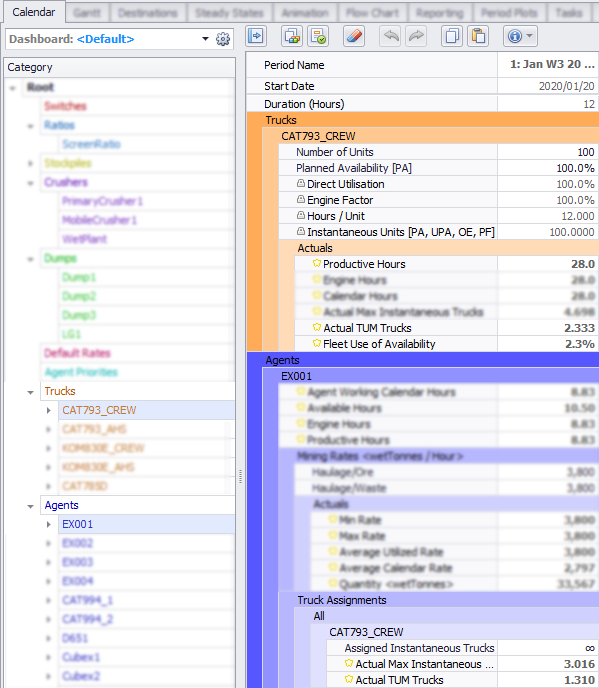Click the Hours / Unit value 12.000
Viewport: 599px width, 688px height.
coord(578,216)
